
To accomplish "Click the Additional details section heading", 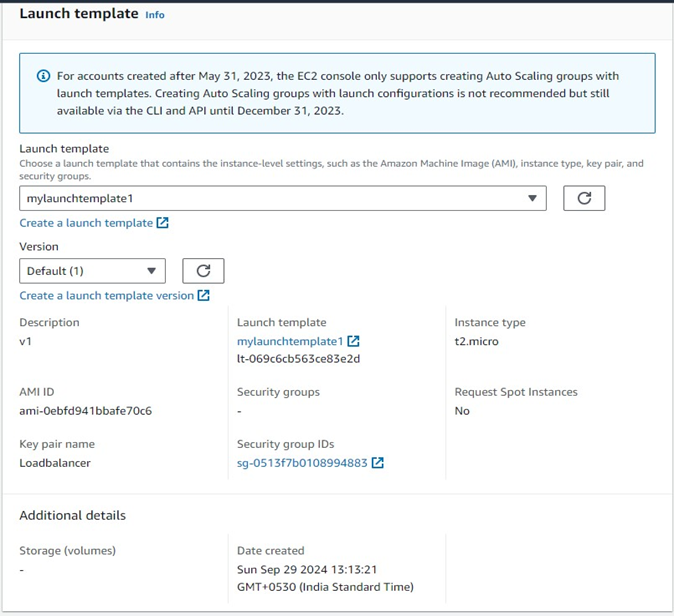I will point(73,515).
